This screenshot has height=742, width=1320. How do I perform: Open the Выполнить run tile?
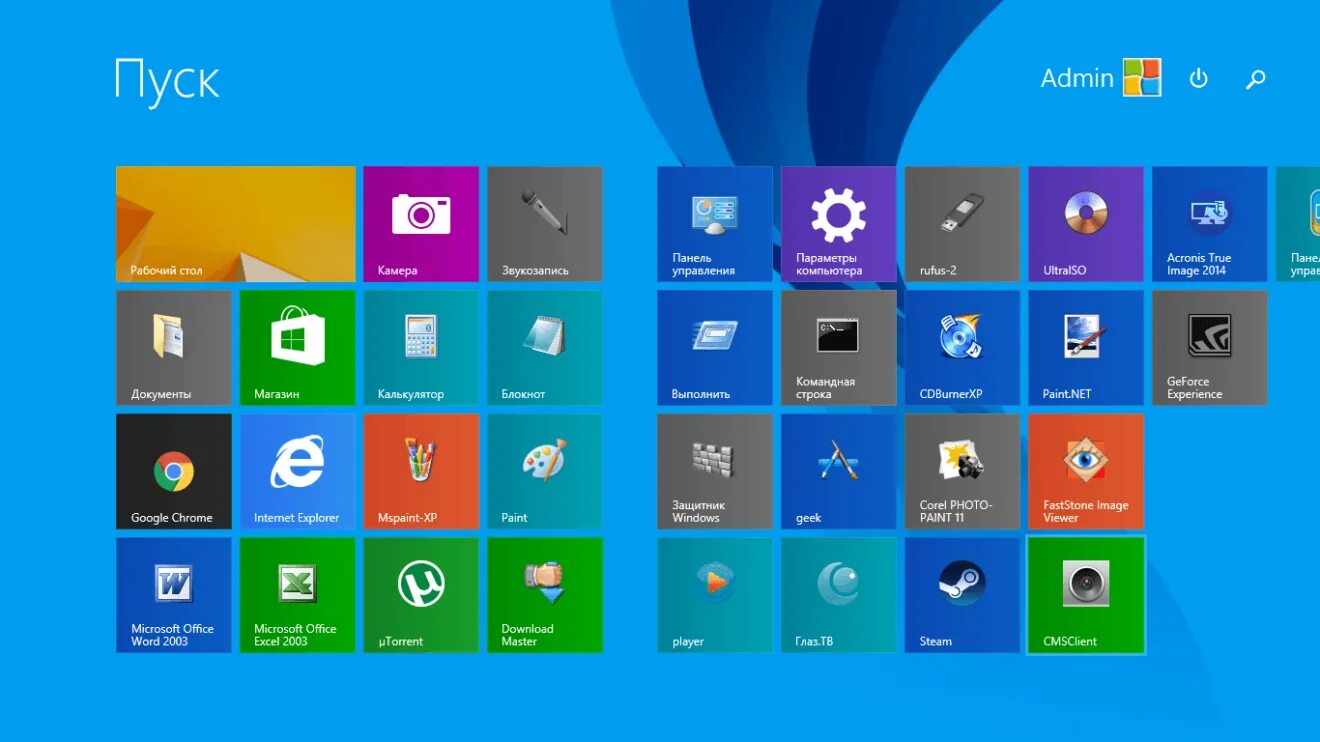(715, 348)
